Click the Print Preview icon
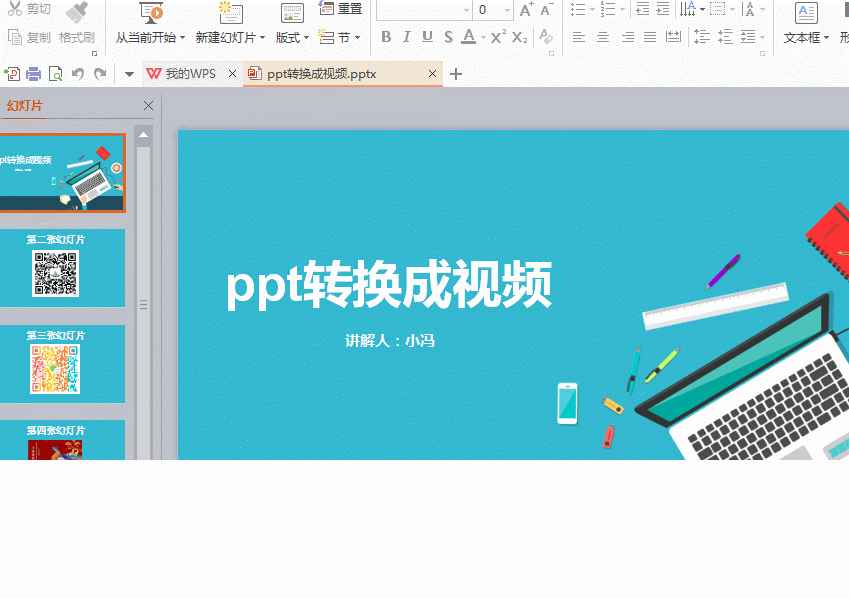This screenshot has width=849, height=598. pos(56,74)
